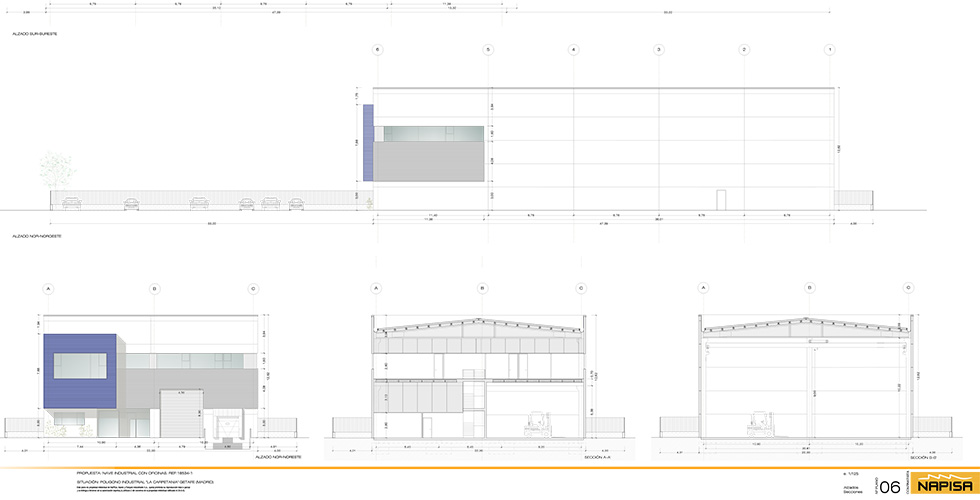Click the ALZADO SUR-SURESTE label
This screenshot has width=980, height=500.
point(35,35)
